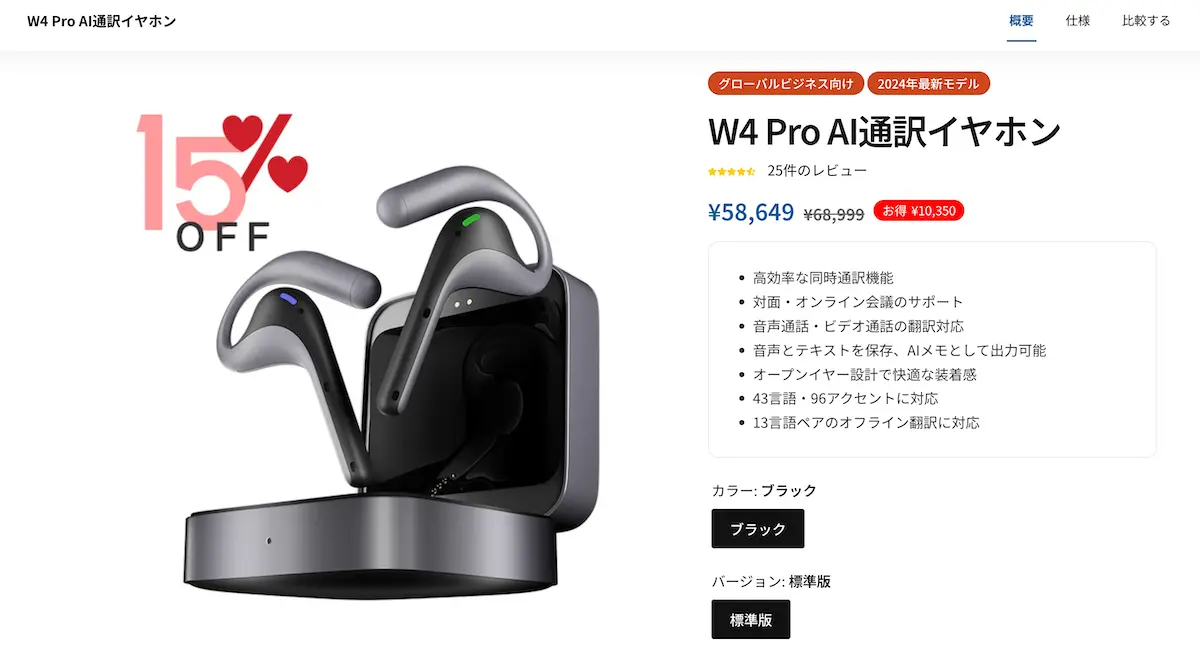Click the ¥68,999 original price
Viewport: 1200px width, 662px height.
(x=834, y=214)
